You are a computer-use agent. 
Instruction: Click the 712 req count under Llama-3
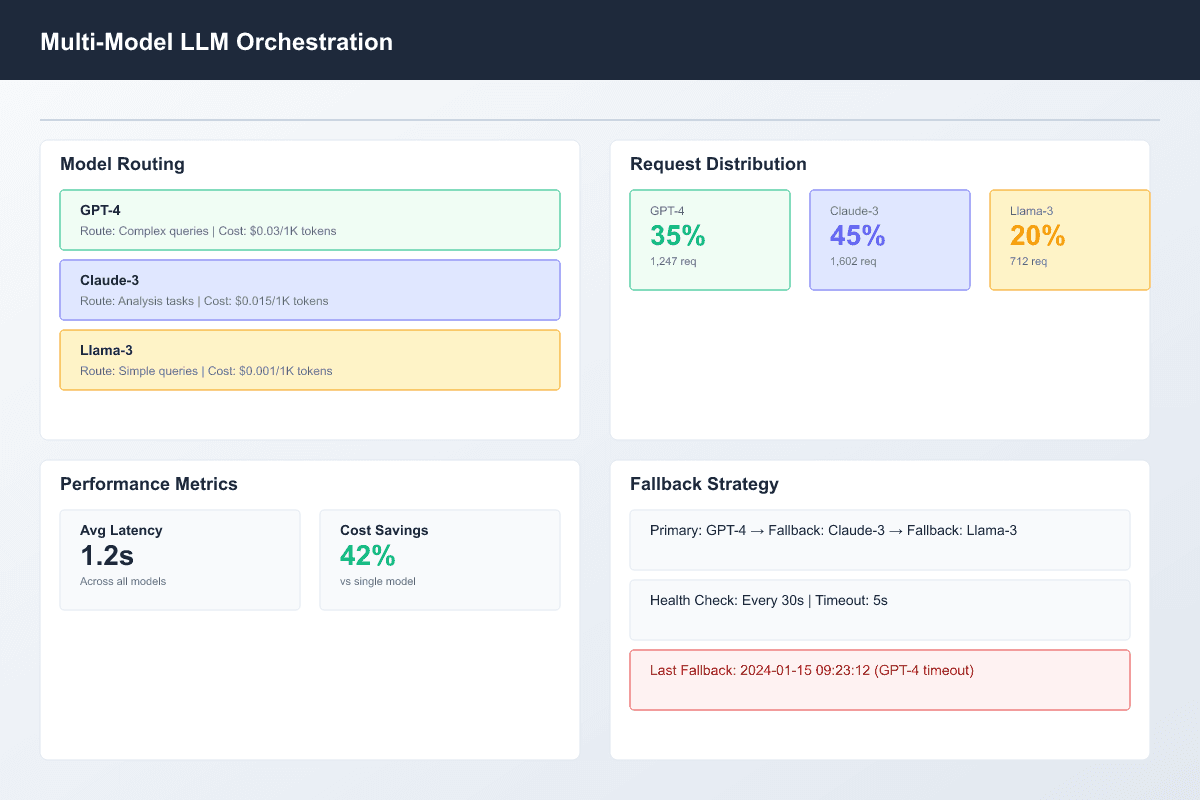(x=1031, y=261)
